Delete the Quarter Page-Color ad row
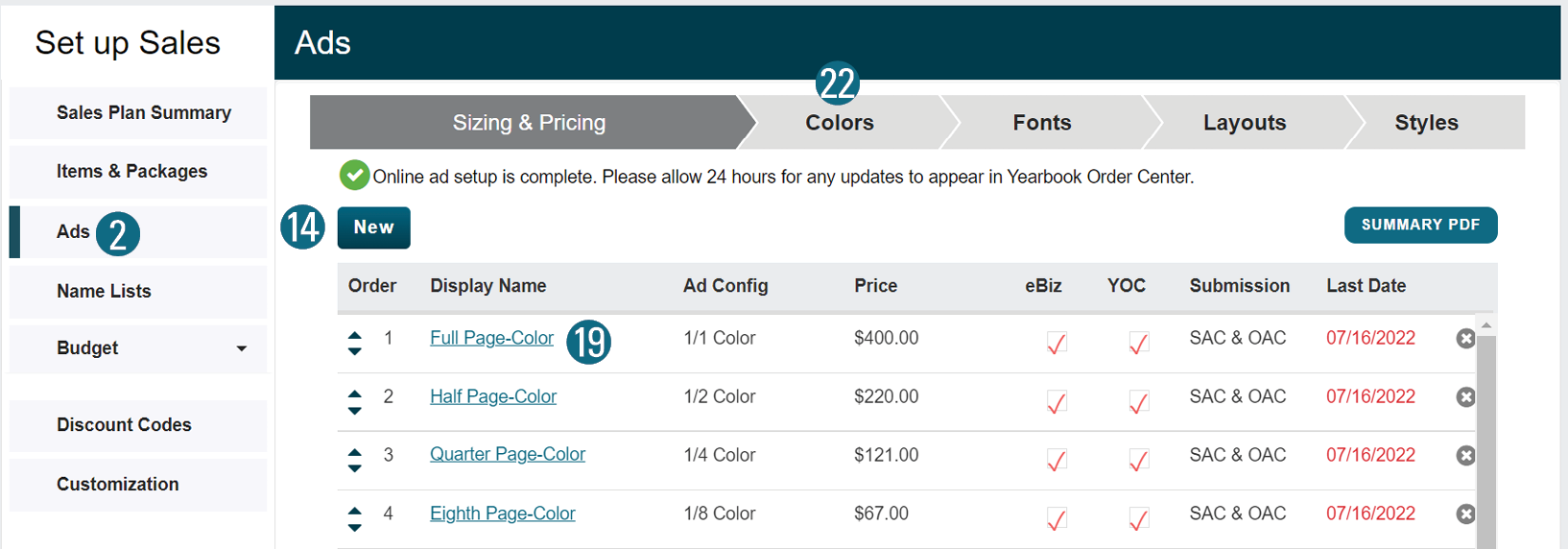The height and width of the screenshot is (549, 1568). [1464, 455]
